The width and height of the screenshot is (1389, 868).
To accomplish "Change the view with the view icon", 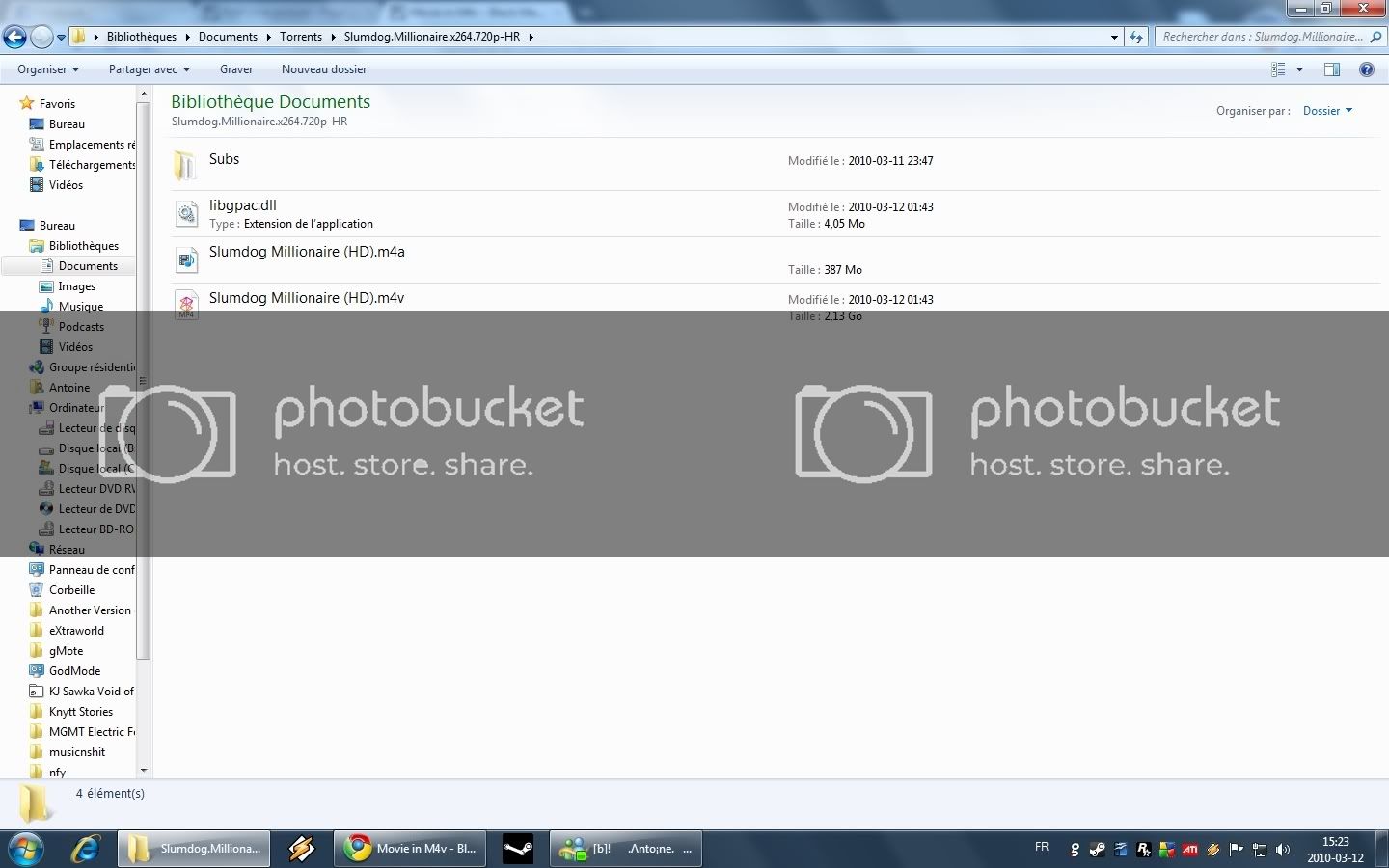I will click(1278, 69).
